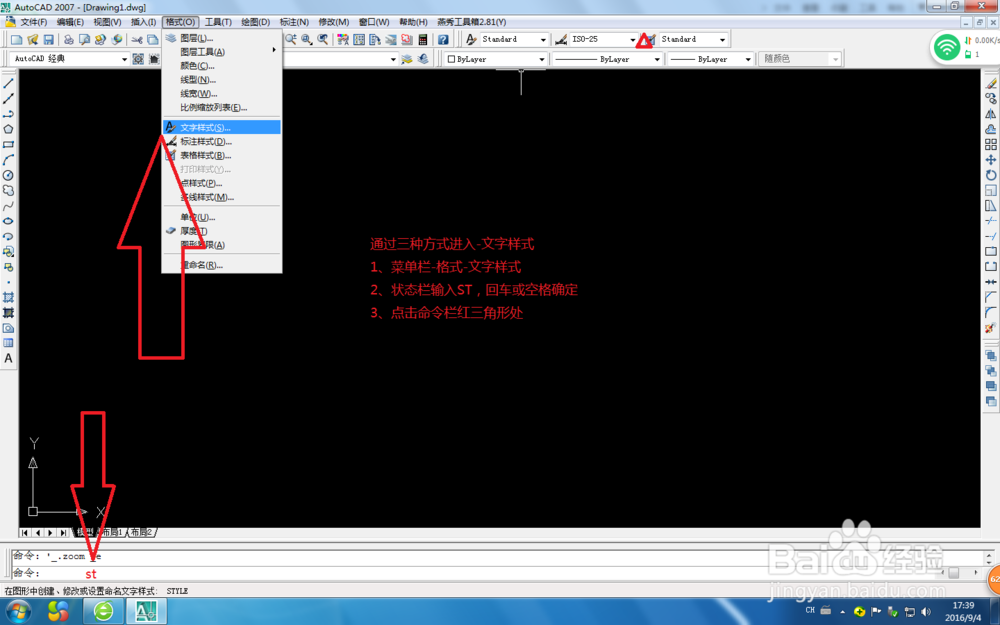This screenshot has height=625, width=1000.
Task: Click the Plot printer icon
Action: [69, 40]
